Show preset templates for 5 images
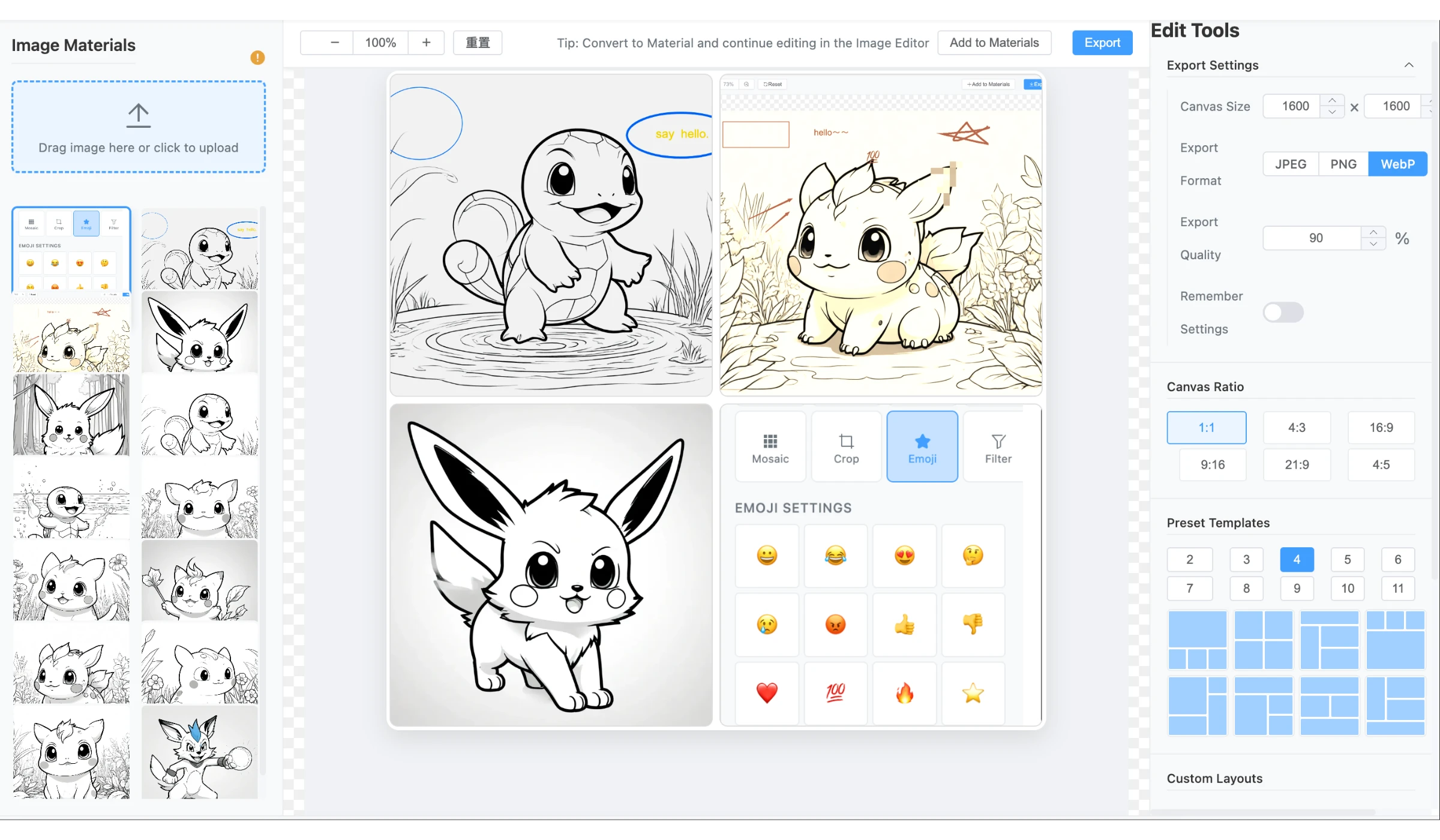The width and height of the screenshot is (1440, 840). 1348,559
